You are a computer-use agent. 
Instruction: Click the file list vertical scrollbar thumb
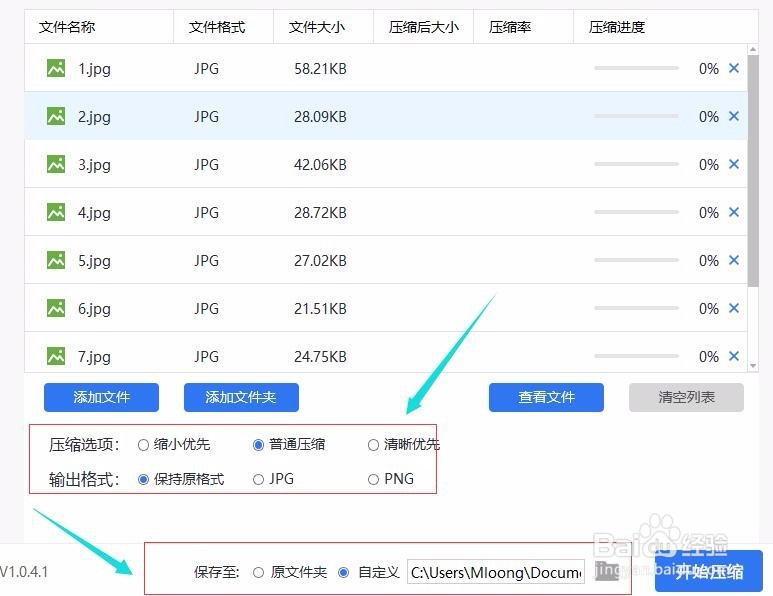pyautogui.click(x=753, y=171)
